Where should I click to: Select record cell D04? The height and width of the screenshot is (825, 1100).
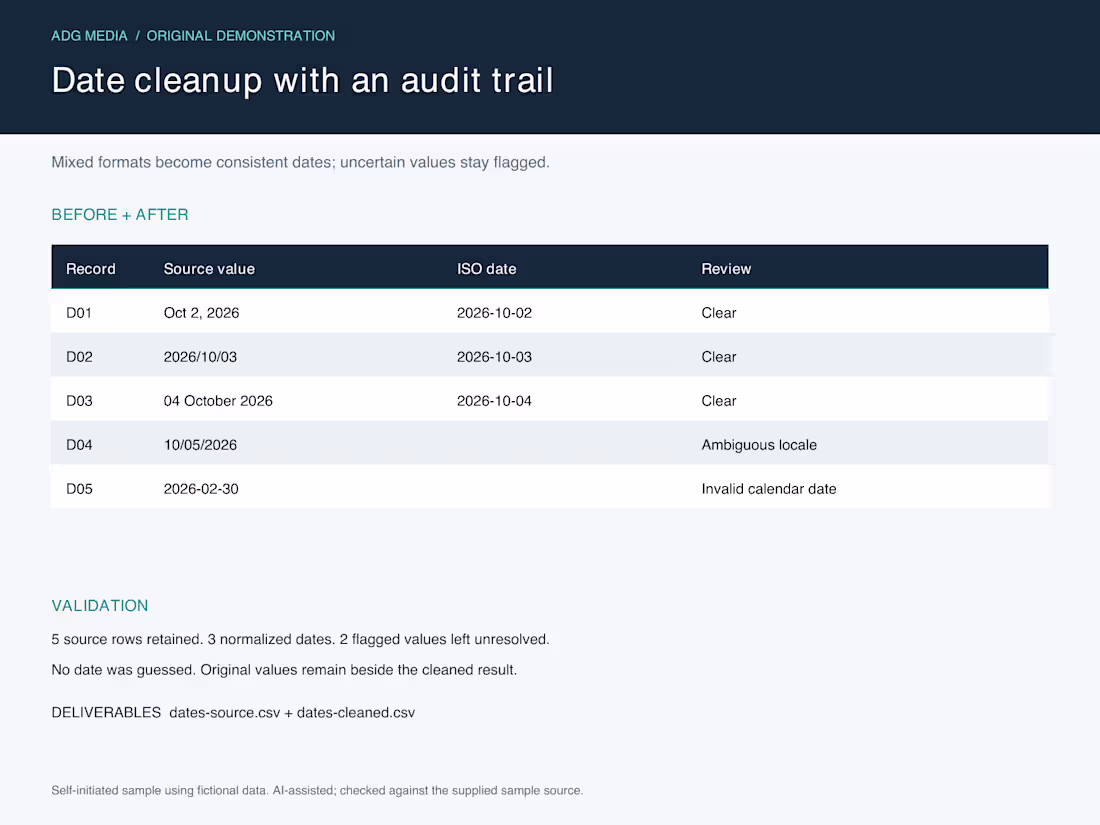coord(79,445)
